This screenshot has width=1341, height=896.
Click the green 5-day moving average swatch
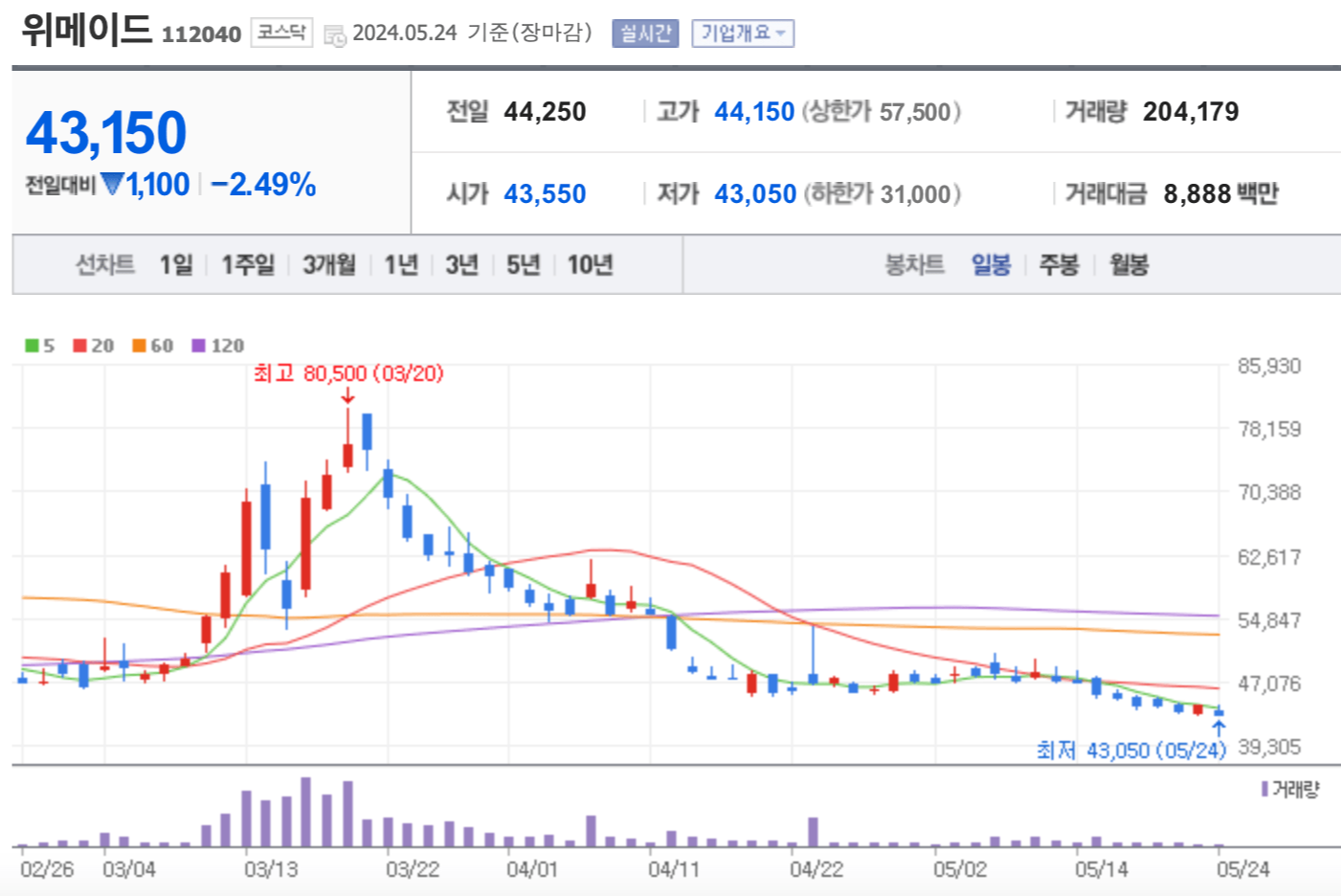(32, 346)
